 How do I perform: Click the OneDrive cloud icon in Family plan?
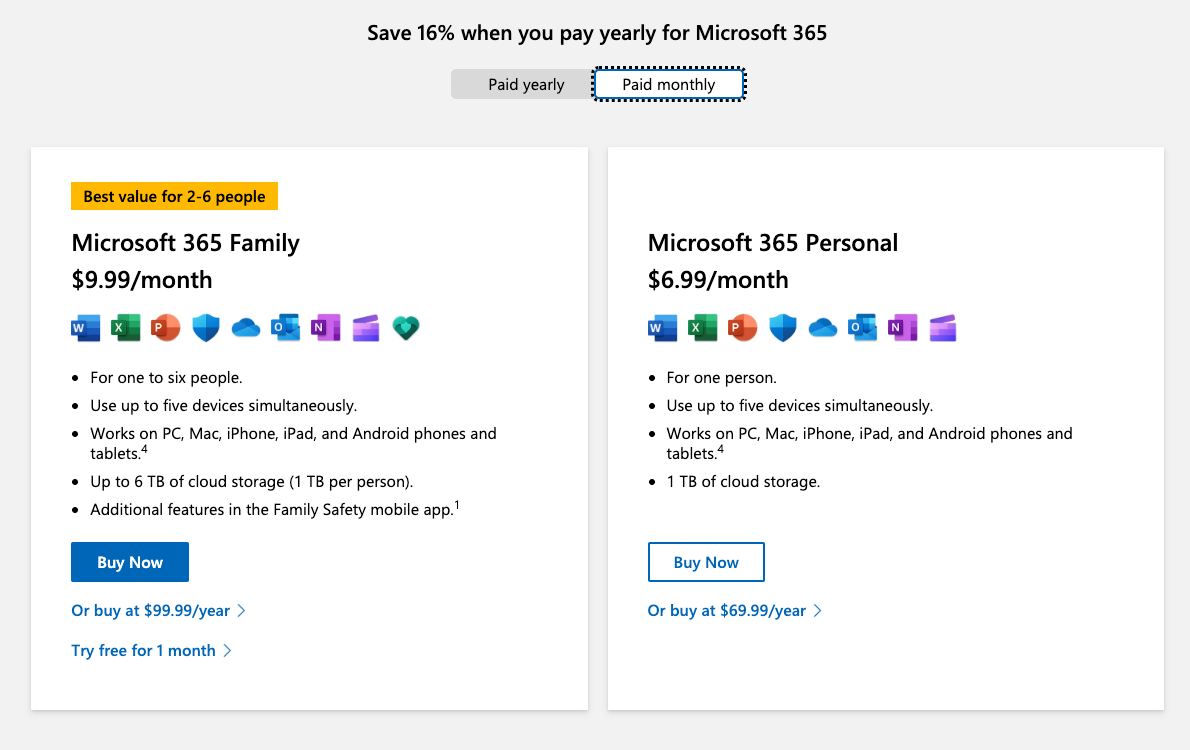[246, 328]
